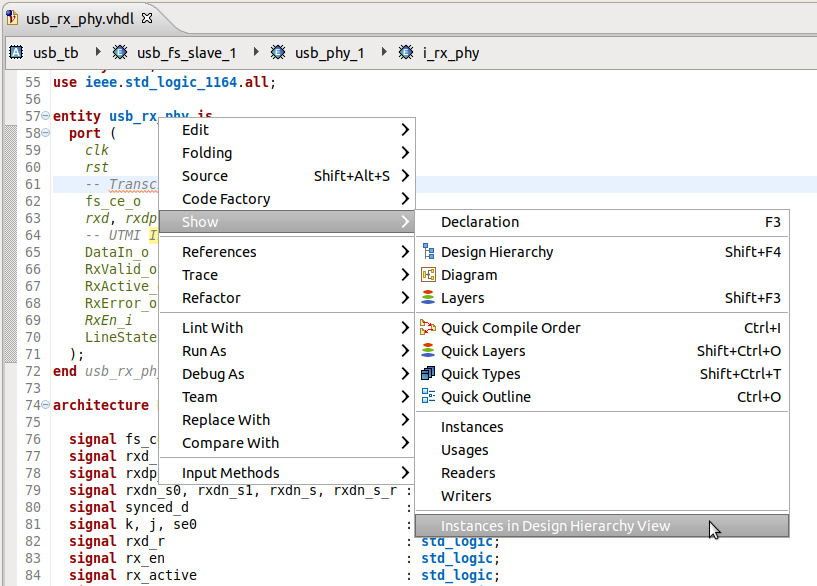The image size is (817, 586).
Task: Click the Quick Outline icon beside Ctrl+O
Action: 431,396
